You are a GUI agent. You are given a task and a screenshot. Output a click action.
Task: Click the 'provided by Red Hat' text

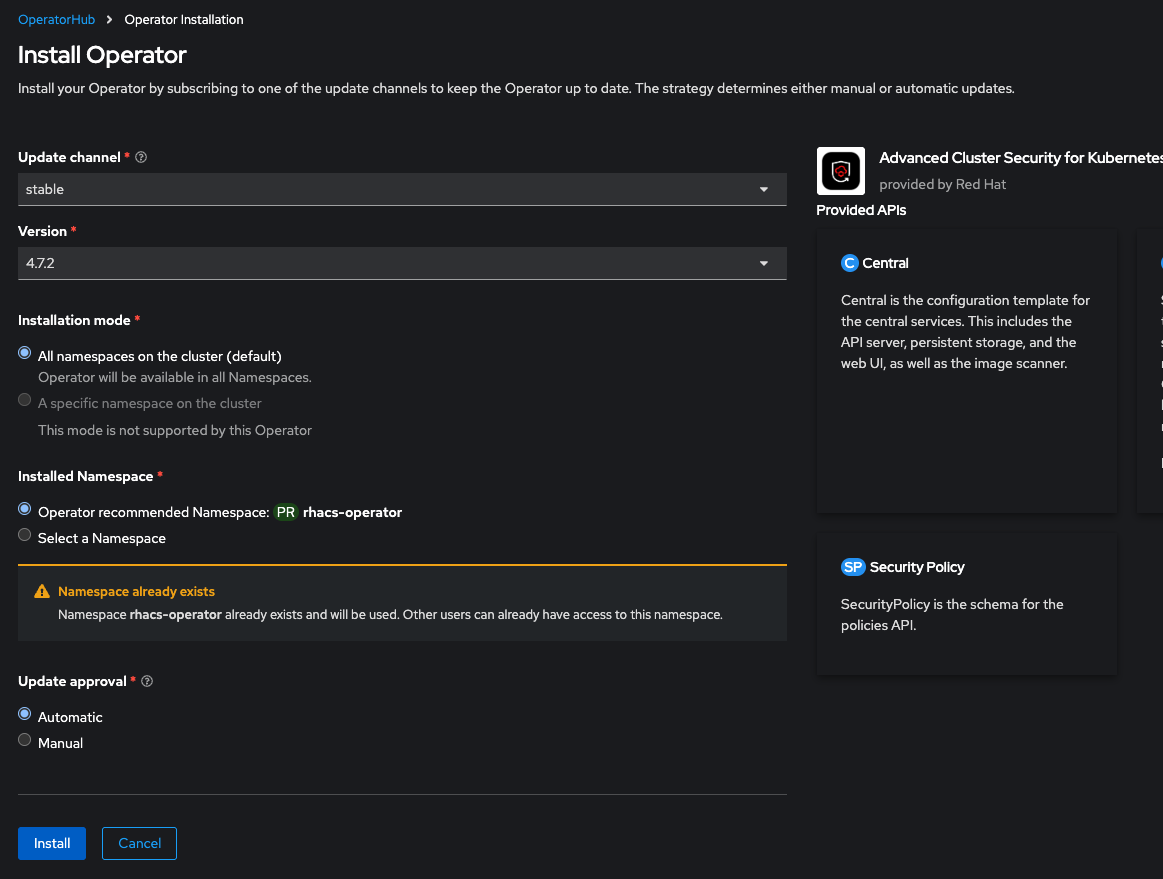[x=942, y=184]
